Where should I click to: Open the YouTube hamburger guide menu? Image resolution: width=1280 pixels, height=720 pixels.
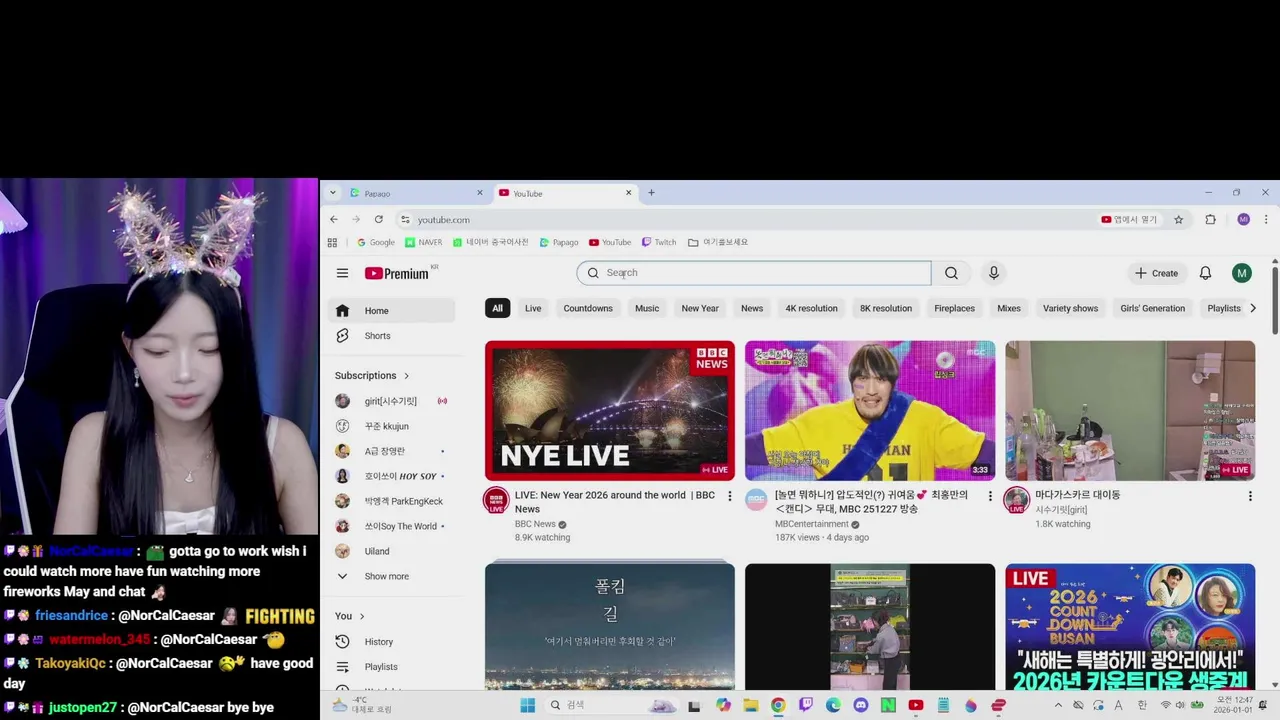(342, 273)
